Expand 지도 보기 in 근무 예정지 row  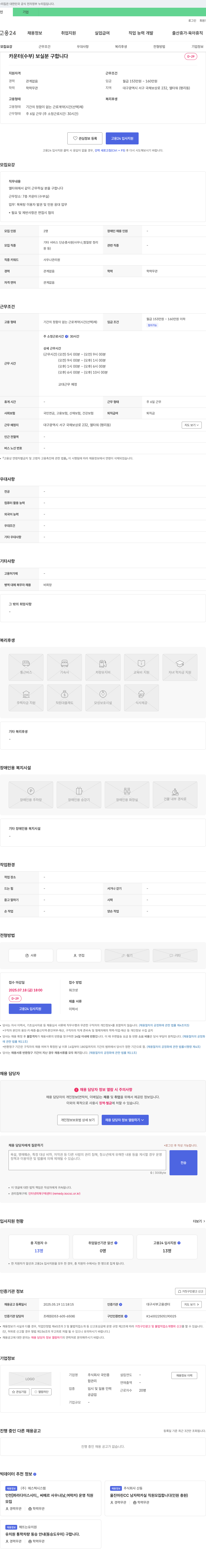[191, 425]
